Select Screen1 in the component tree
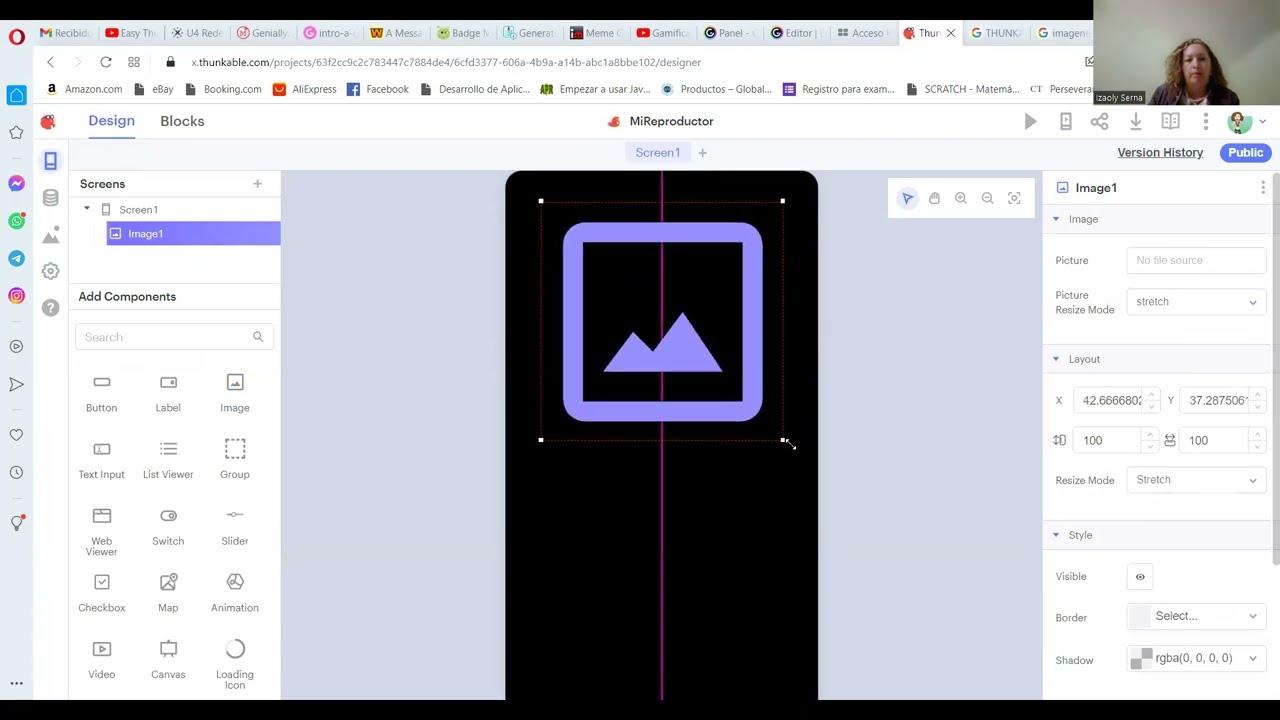This screenshot has width=1280, height=720. tap(138, 210)
